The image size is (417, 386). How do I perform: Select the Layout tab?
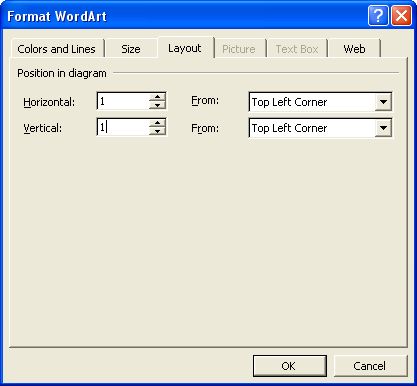[x=185, y=48]
